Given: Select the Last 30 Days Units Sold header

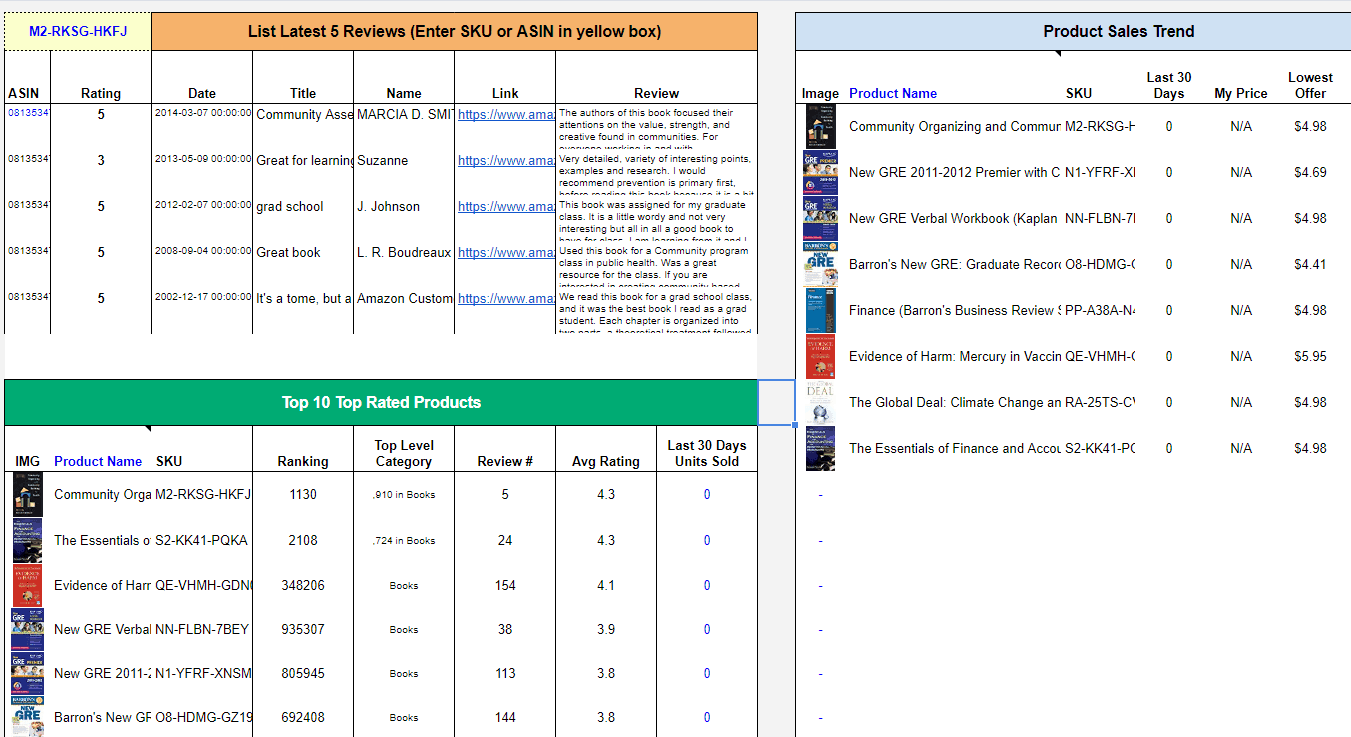Looking at the screenshot, I should 707,453.
